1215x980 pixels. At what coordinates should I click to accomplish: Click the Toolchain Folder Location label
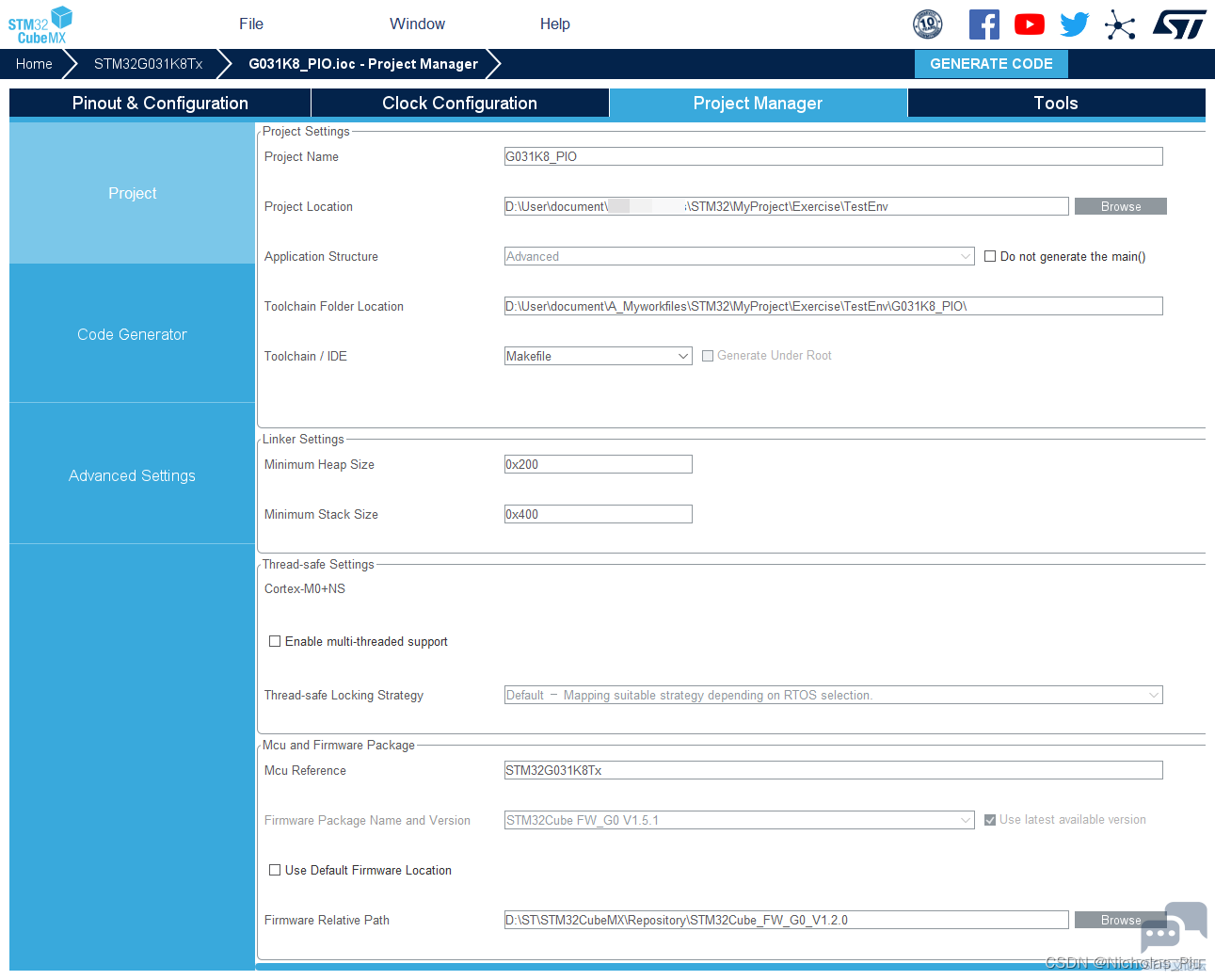(334, 306)
